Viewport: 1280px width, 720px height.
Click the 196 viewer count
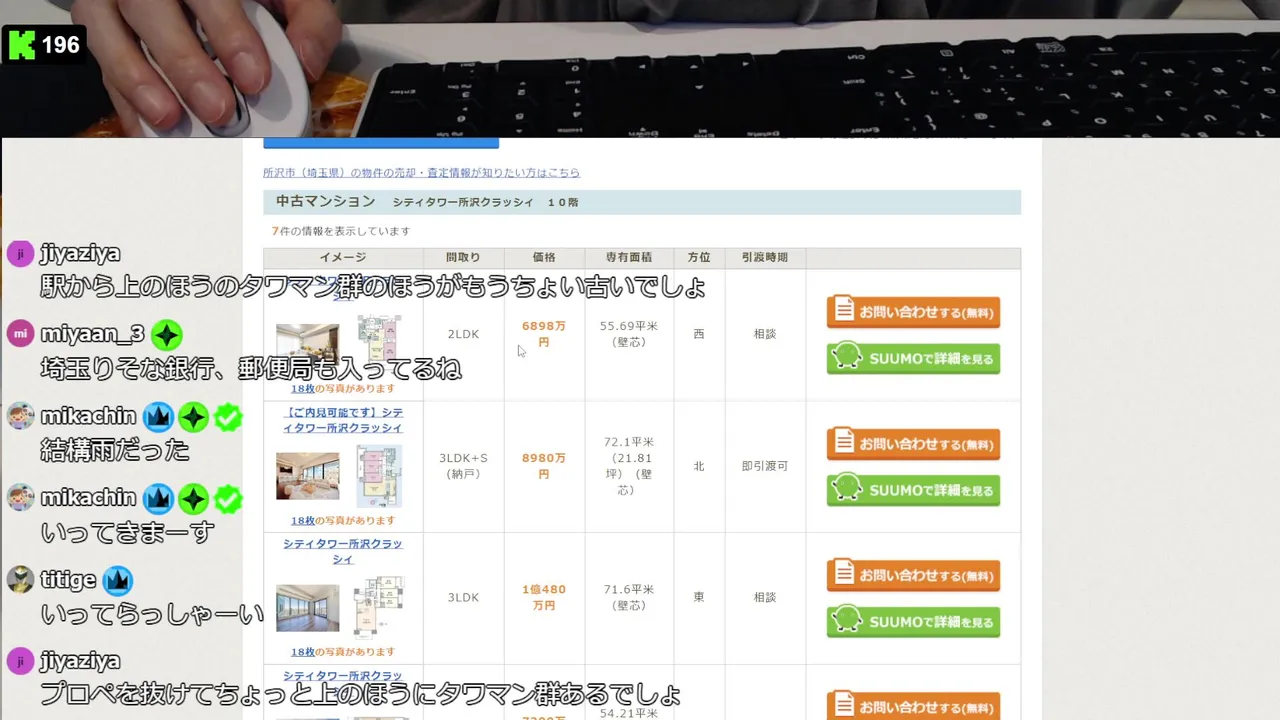pyautogui.click(x=60, y=45)
